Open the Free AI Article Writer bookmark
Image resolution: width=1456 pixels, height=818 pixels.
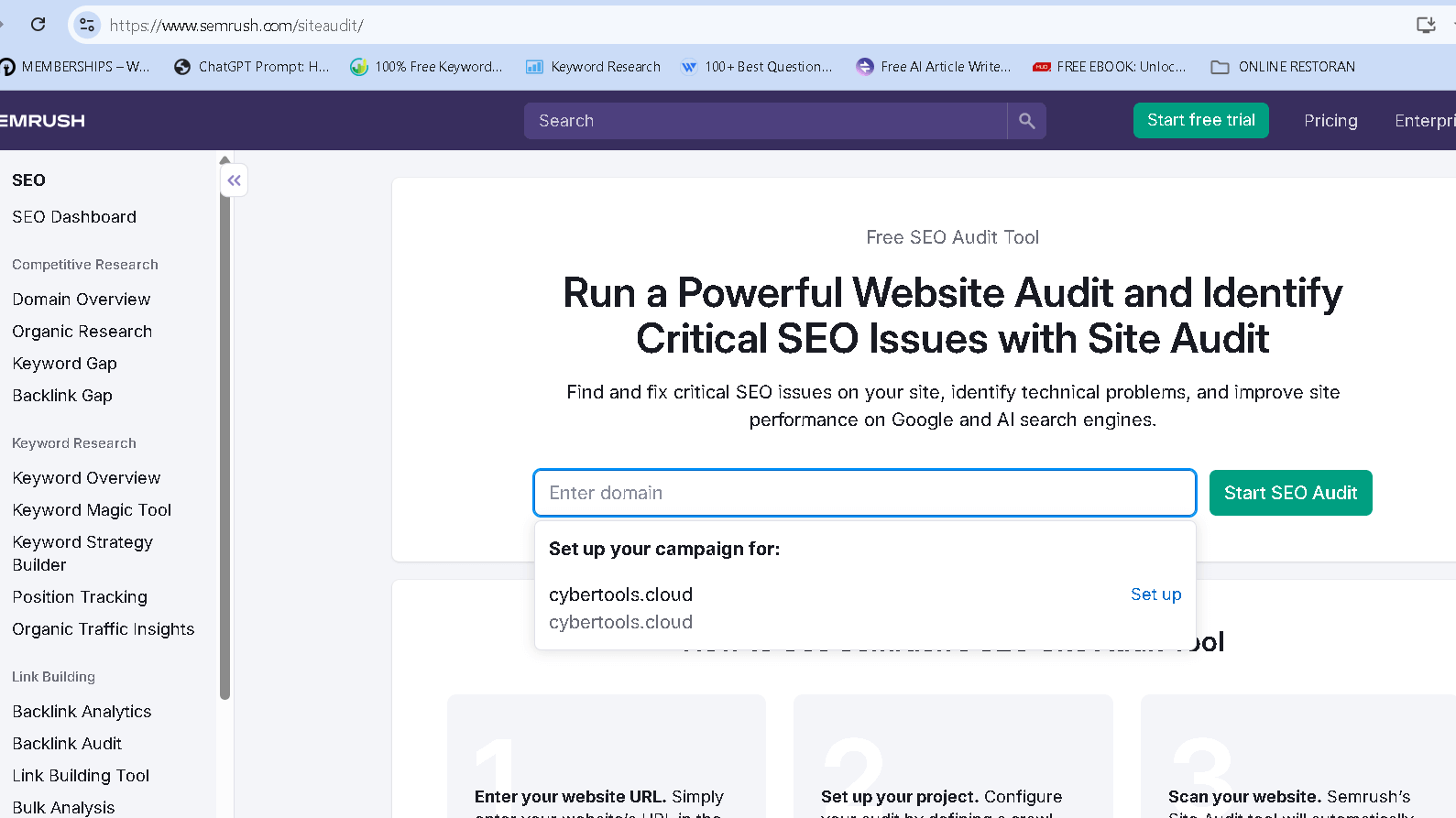[934, 67]
